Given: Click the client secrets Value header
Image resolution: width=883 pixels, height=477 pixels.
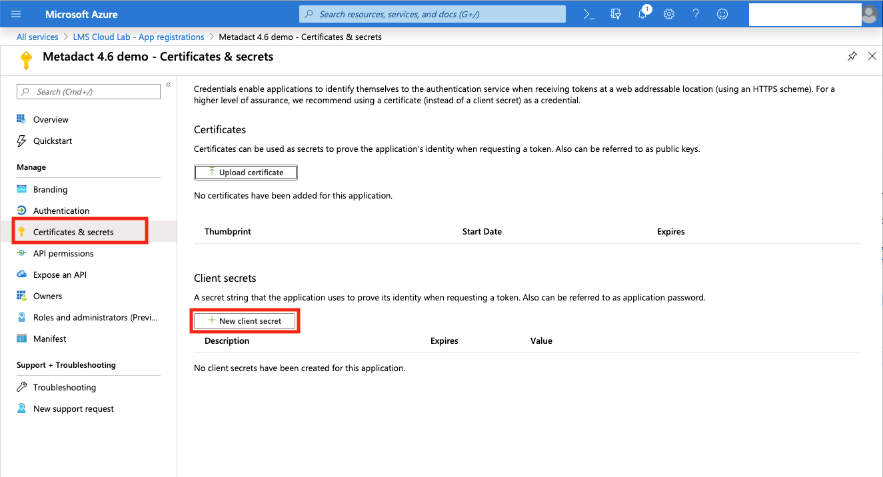Looking at the screenshot, I should [x=541, y=341].
